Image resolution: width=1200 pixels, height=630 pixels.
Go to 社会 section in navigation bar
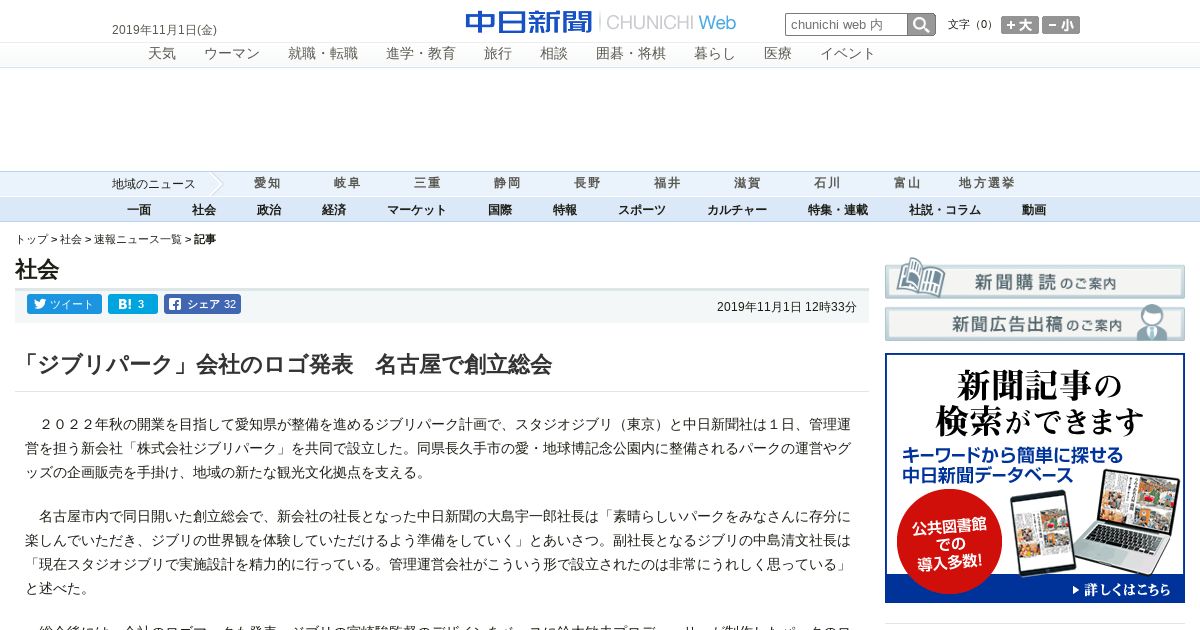pyautogui.click(x=204, y=210)
